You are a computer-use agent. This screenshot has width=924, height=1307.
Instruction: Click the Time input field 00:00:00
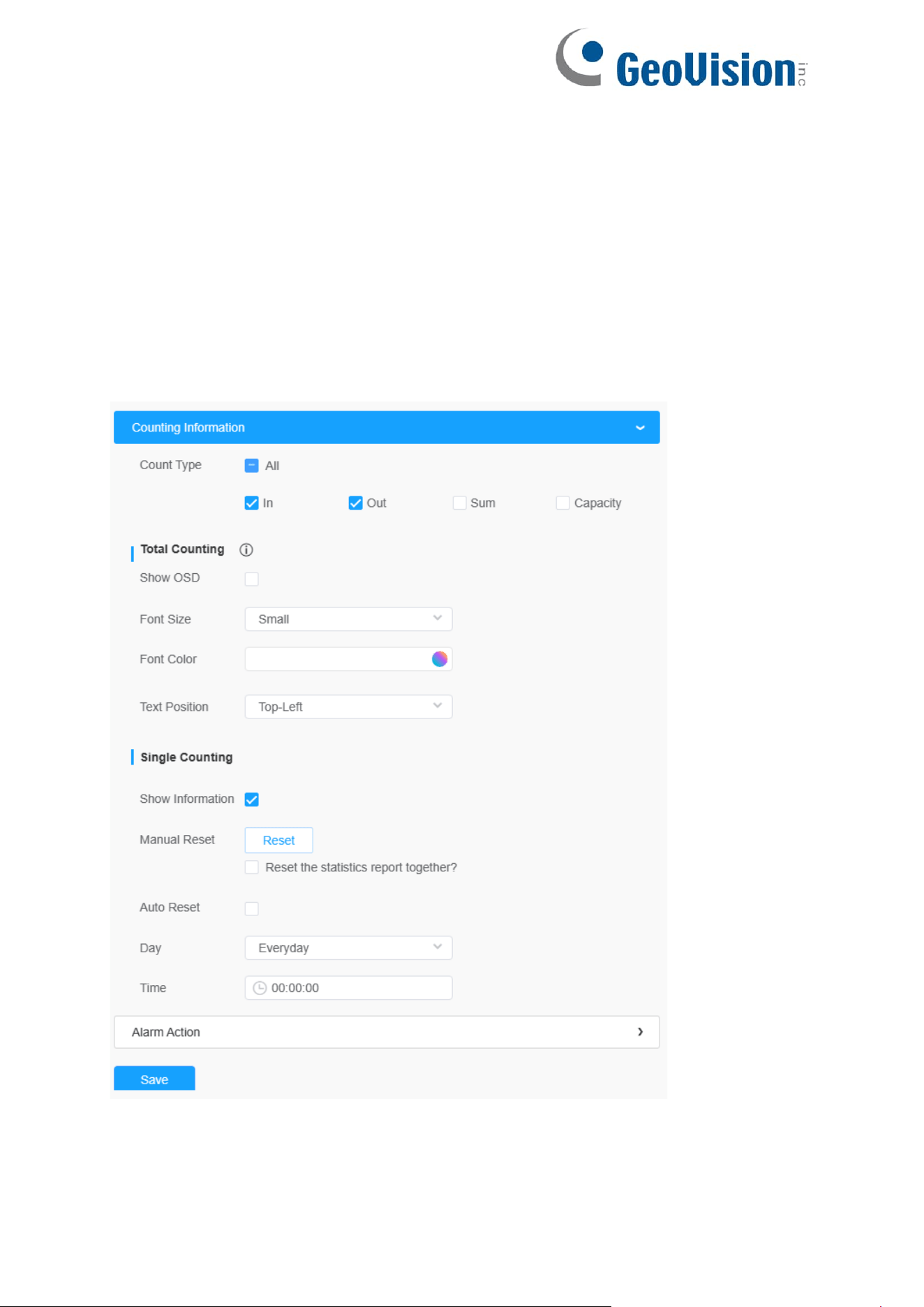point(348,988)
